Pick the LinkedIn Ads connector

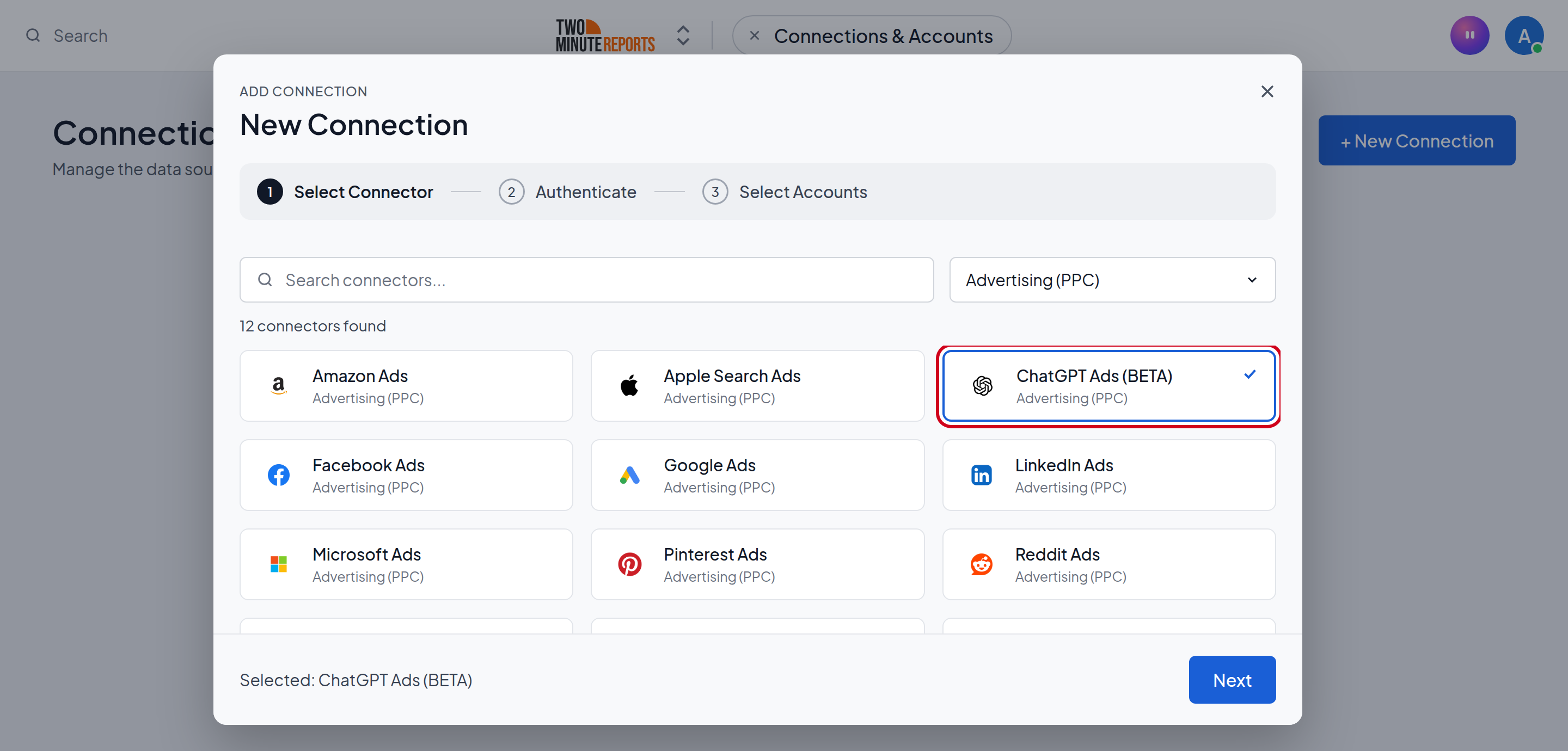(1108, 475)
